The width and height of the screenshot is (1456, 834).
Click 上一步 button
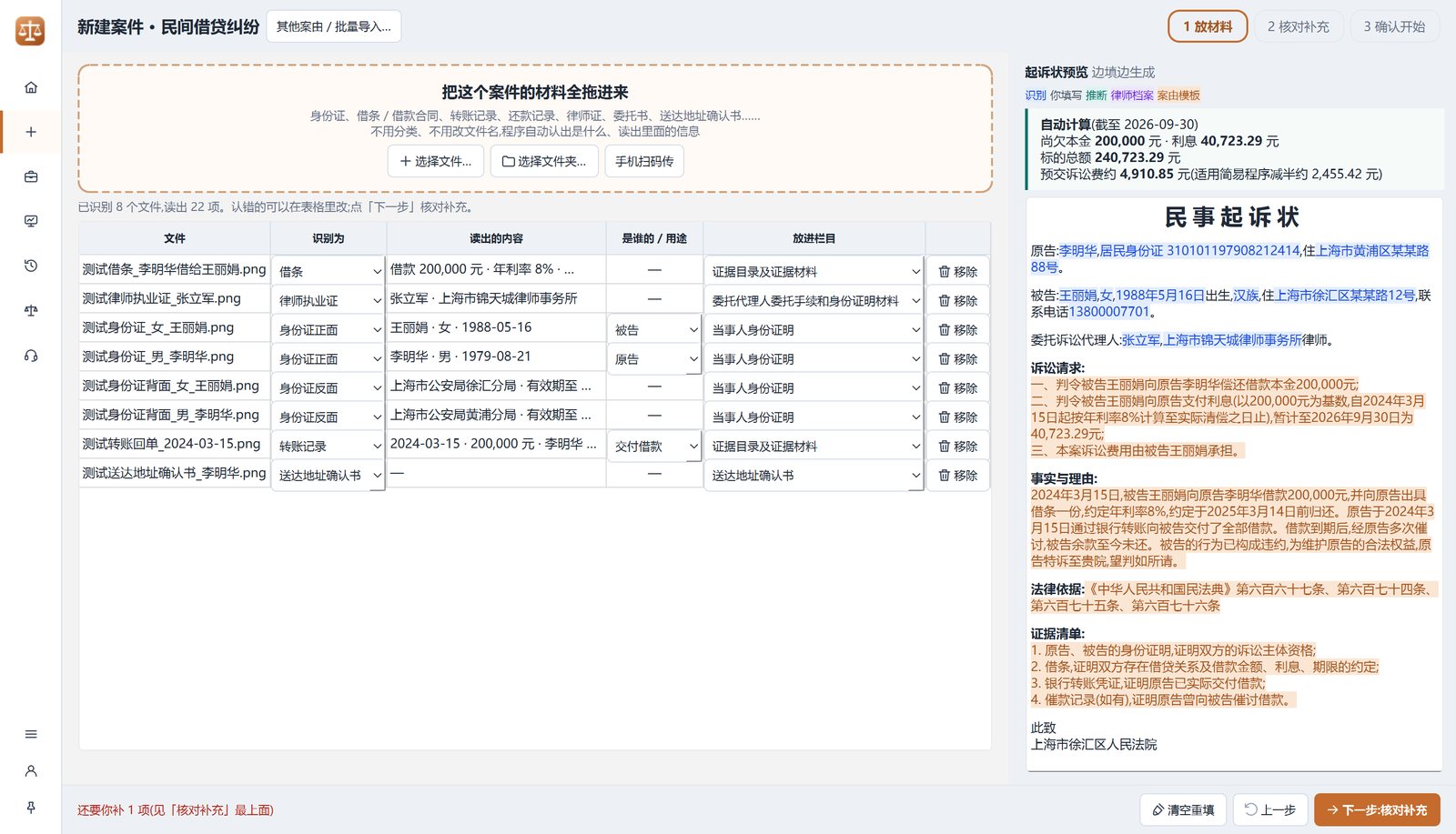(1270, 809)
